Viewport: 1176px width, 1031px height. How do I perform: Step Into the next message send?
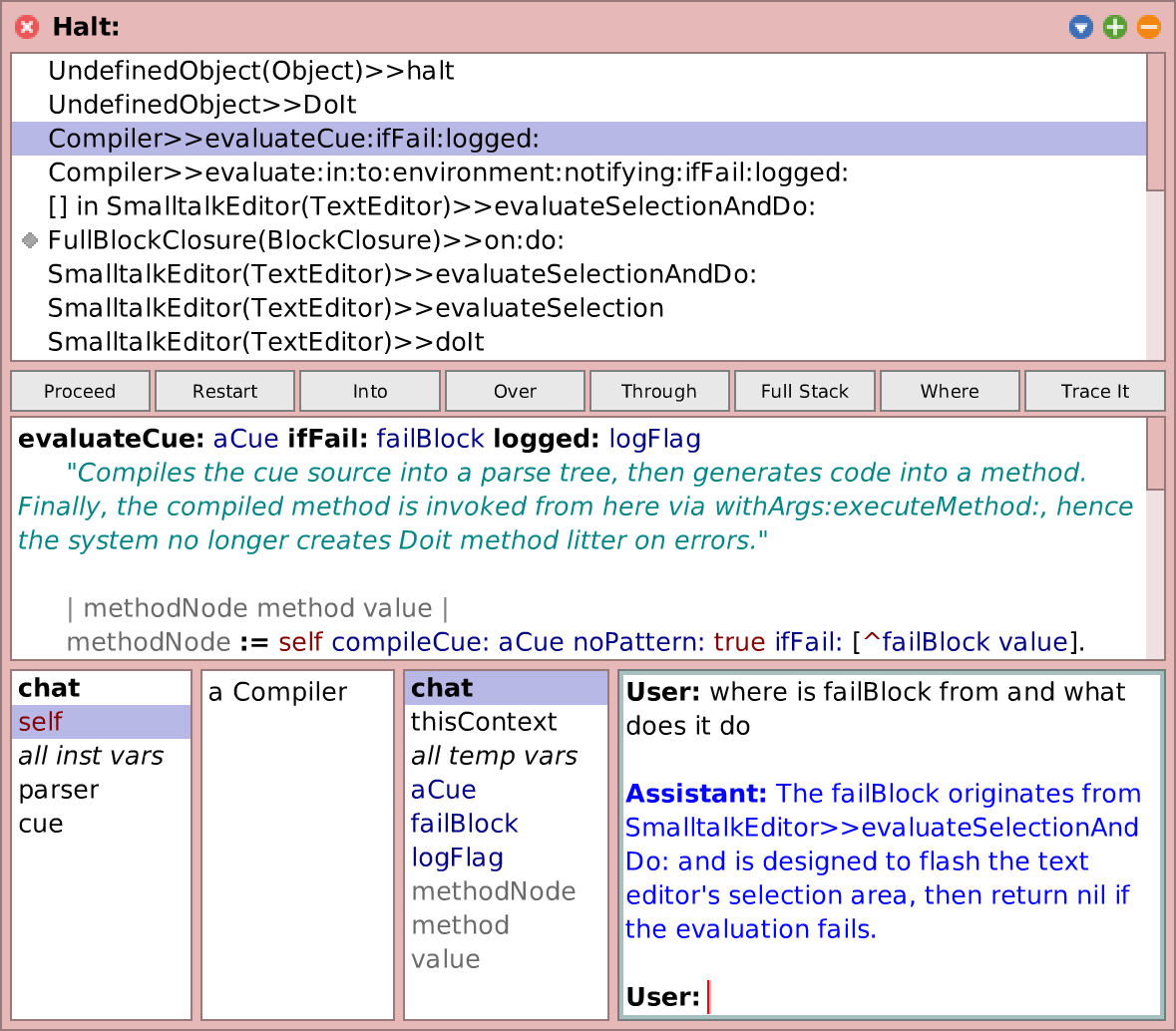click(369, 391)
